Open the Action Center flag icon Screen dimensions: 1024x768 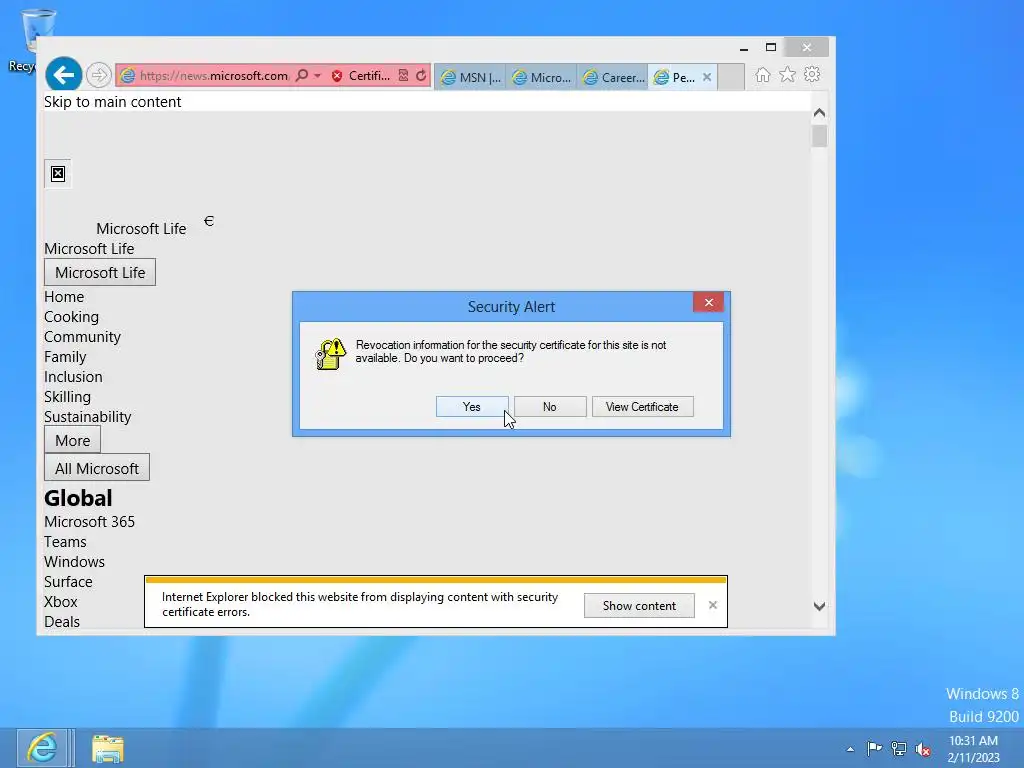[874, 749]
